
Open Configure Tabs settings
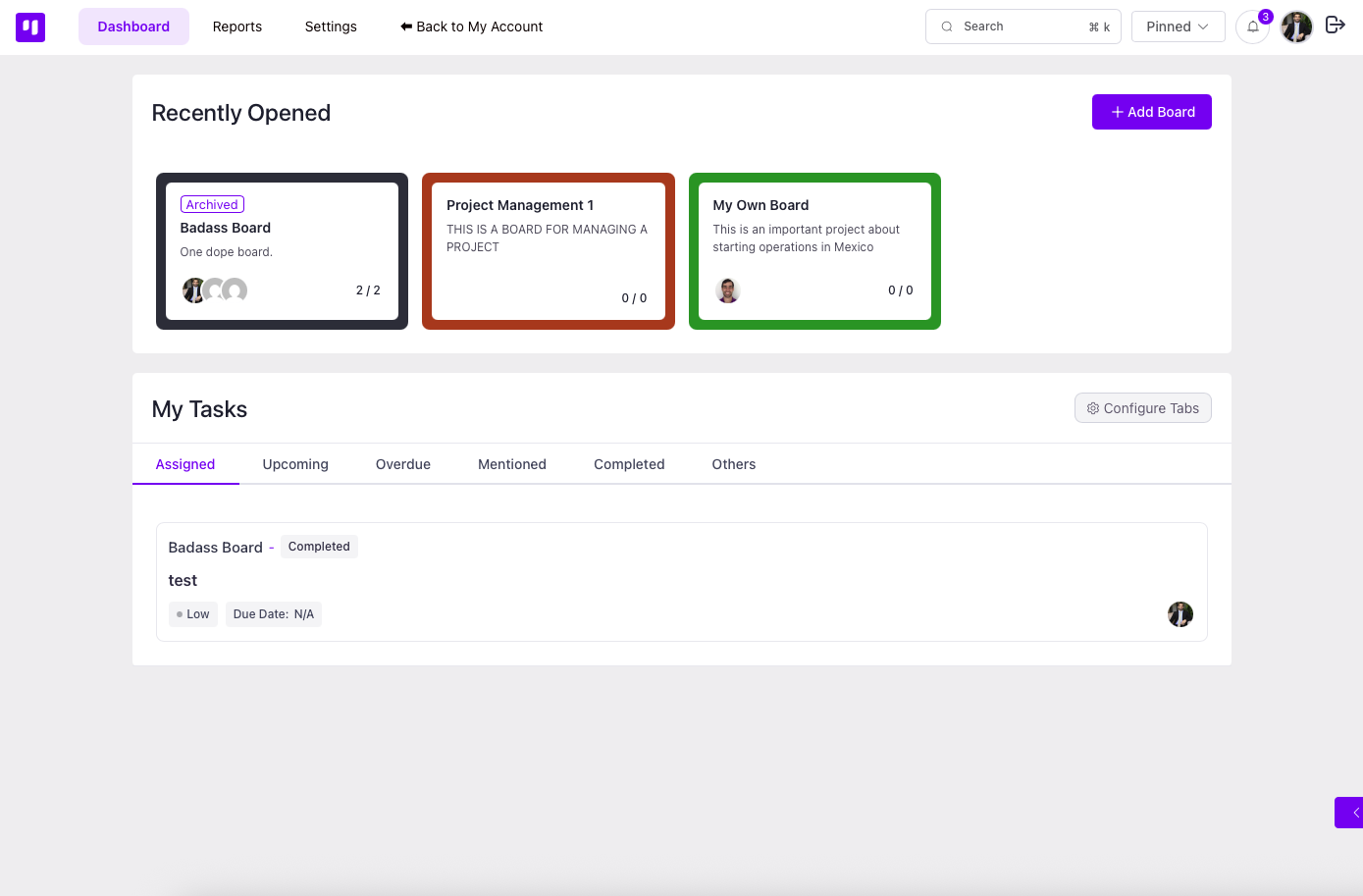(x=1142, y=408)
